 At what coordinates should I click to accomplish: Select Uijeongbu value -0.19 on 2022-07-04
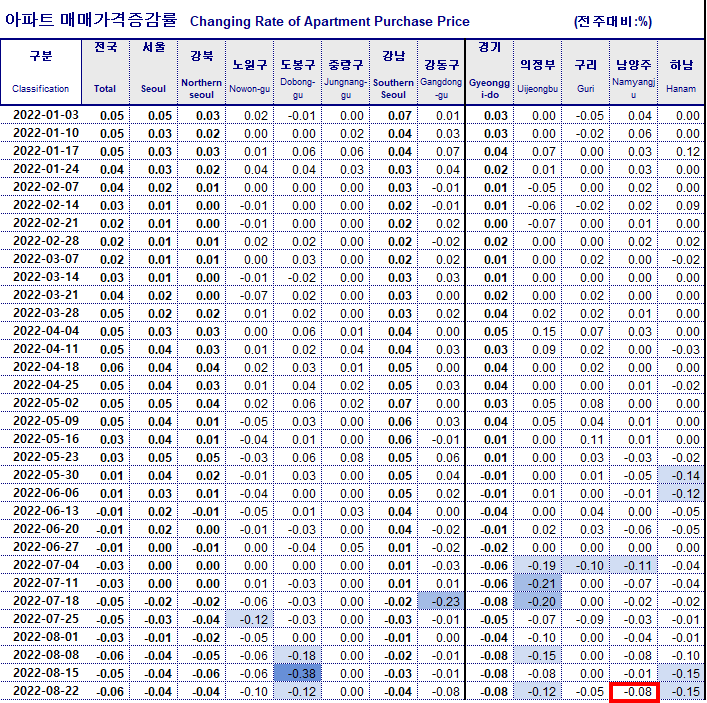537,565
